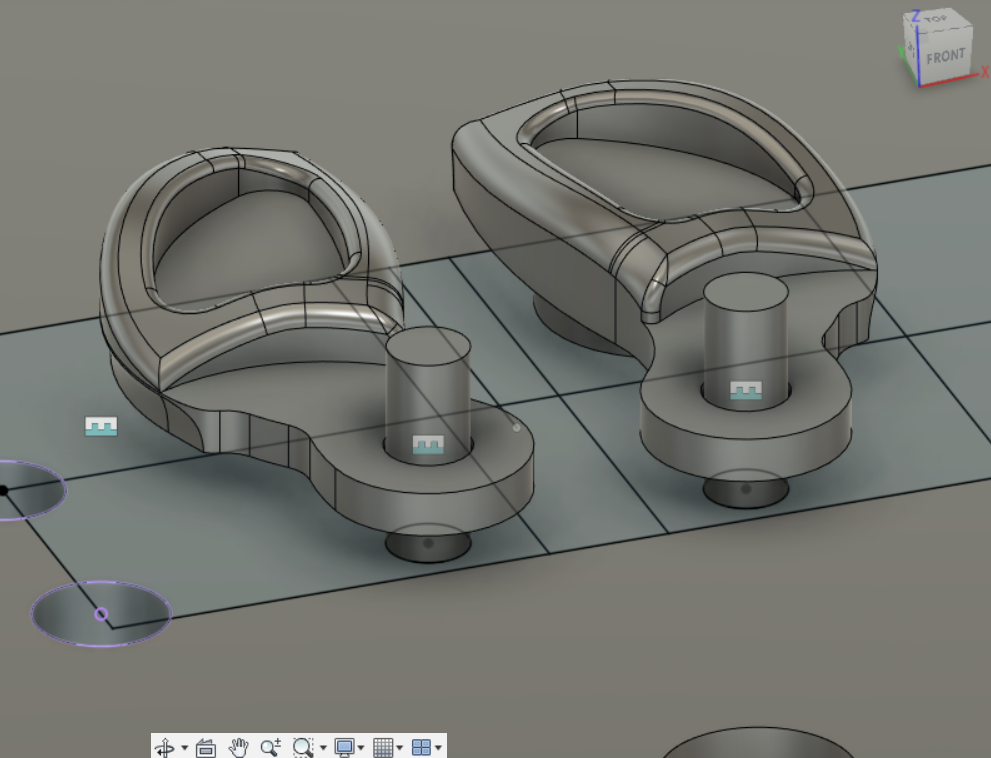Click the black sketch point at left edge

3,490
